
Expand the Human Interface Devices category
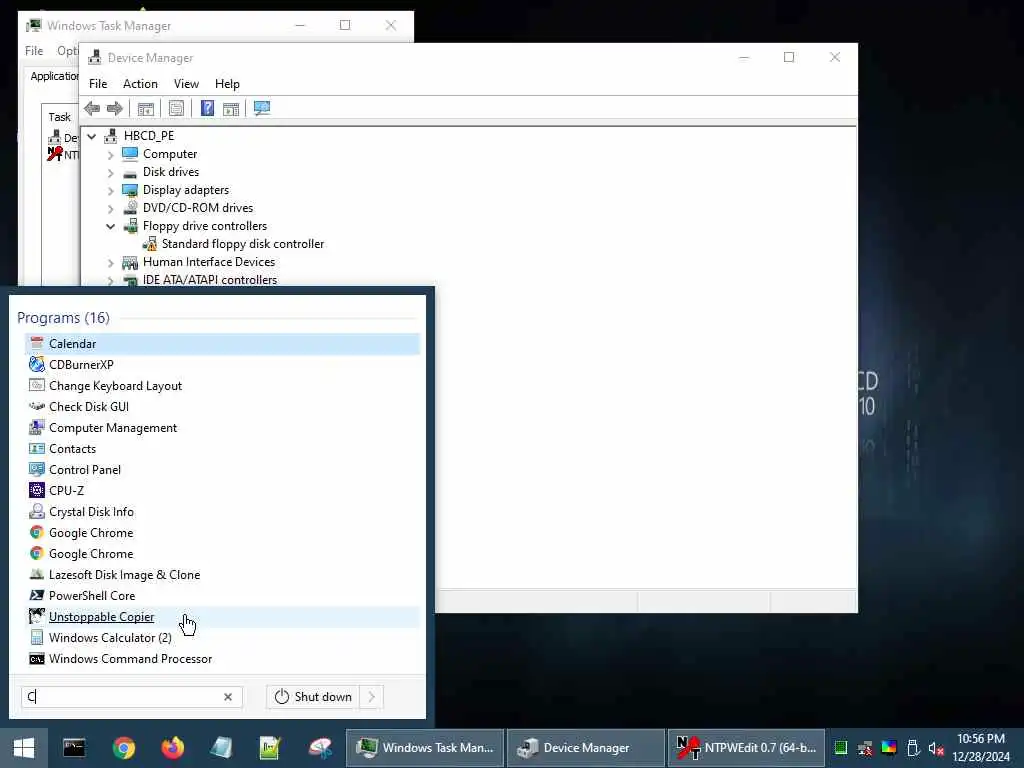point(110,263)
